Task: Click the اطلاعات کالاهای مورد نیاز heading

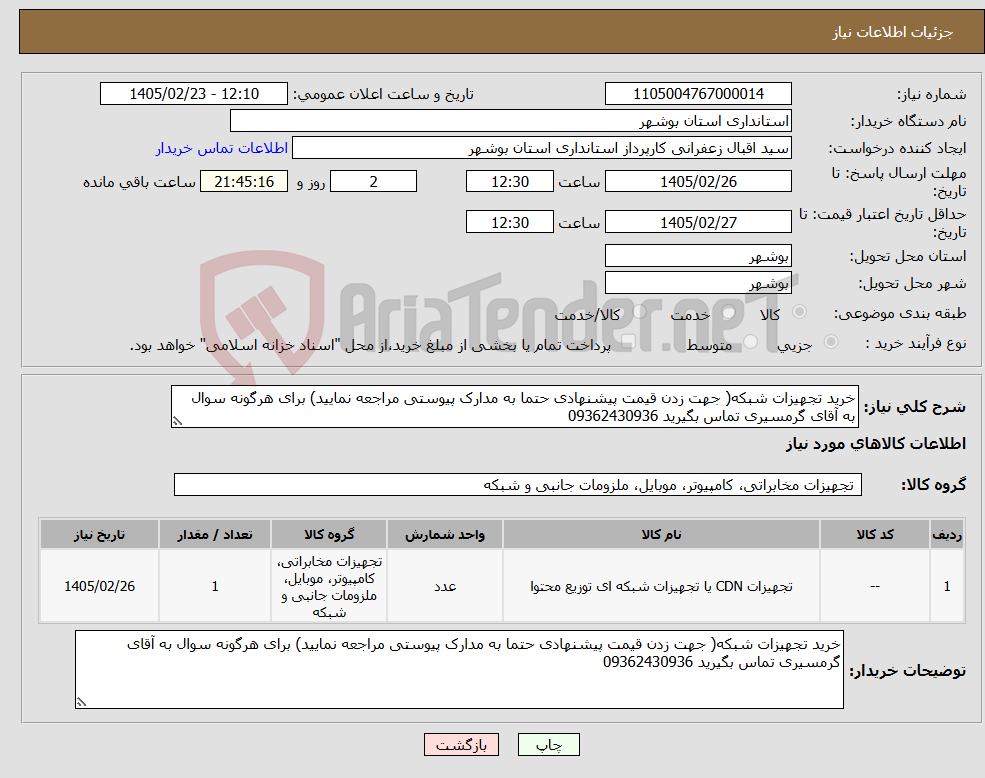Action: 875,444
